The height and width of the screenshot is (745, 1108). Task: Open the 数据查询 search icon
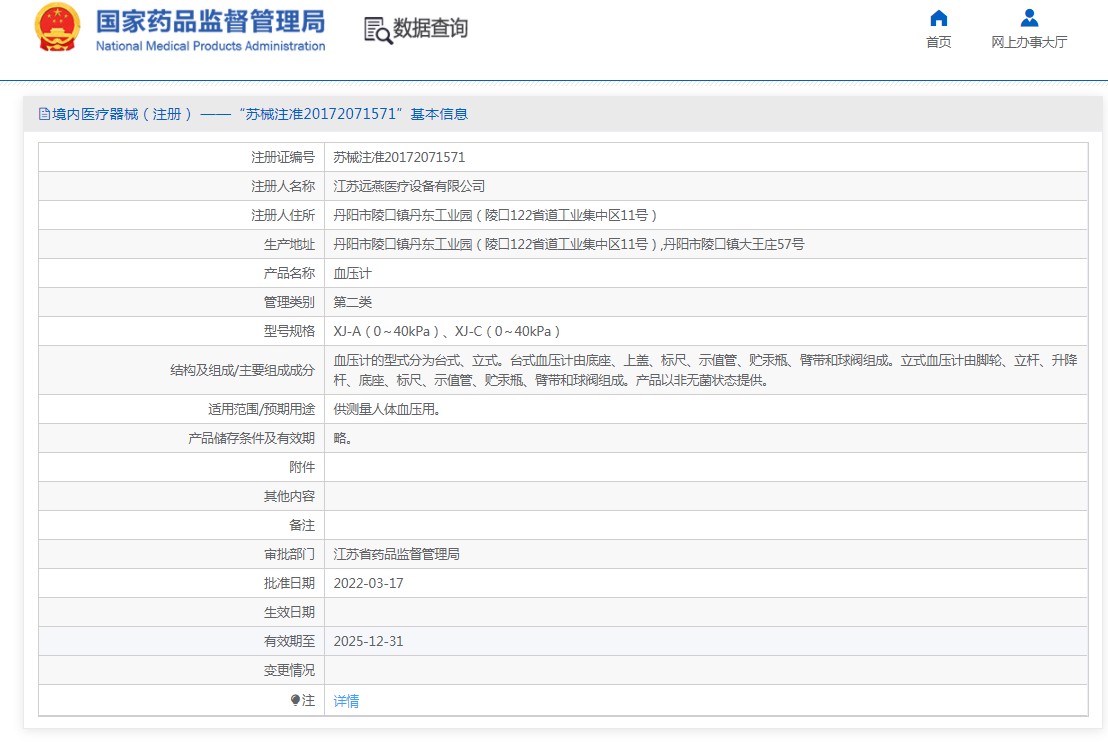pyautogui.click(x=378, y=30)
